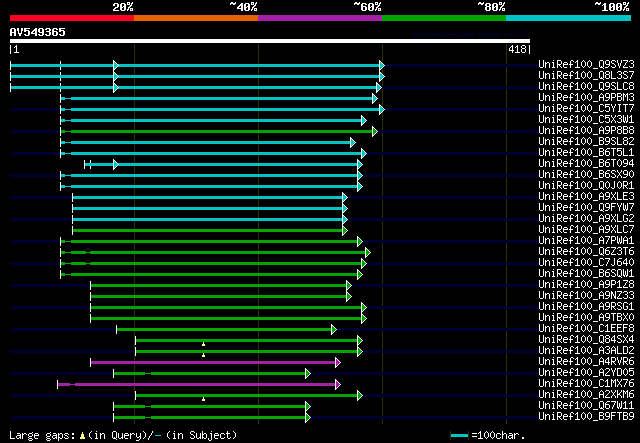Click the UniRef100_A9XLG2 text

[586, 219]
